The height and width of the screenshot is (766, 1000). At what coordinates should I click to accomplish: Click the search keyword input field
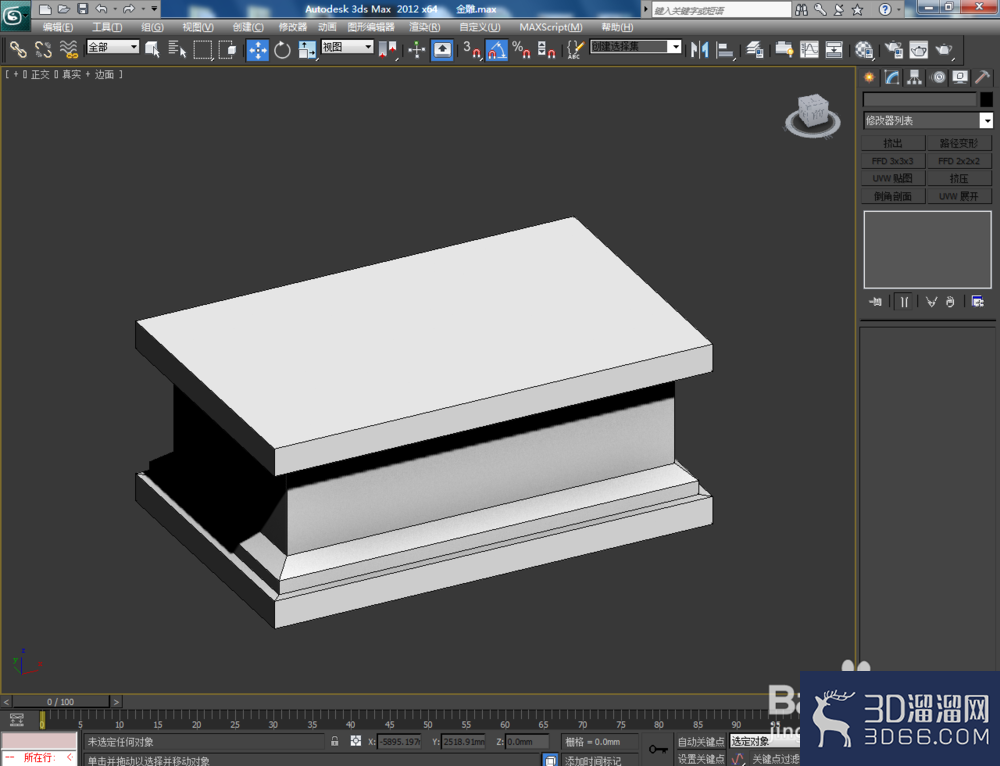721,10
